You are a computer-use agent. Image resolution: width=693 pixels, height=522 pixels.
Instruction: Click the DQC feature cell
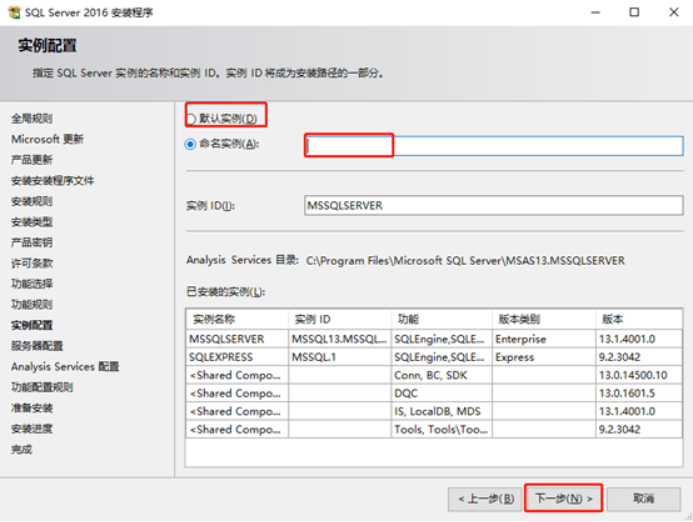pos(442,393)
